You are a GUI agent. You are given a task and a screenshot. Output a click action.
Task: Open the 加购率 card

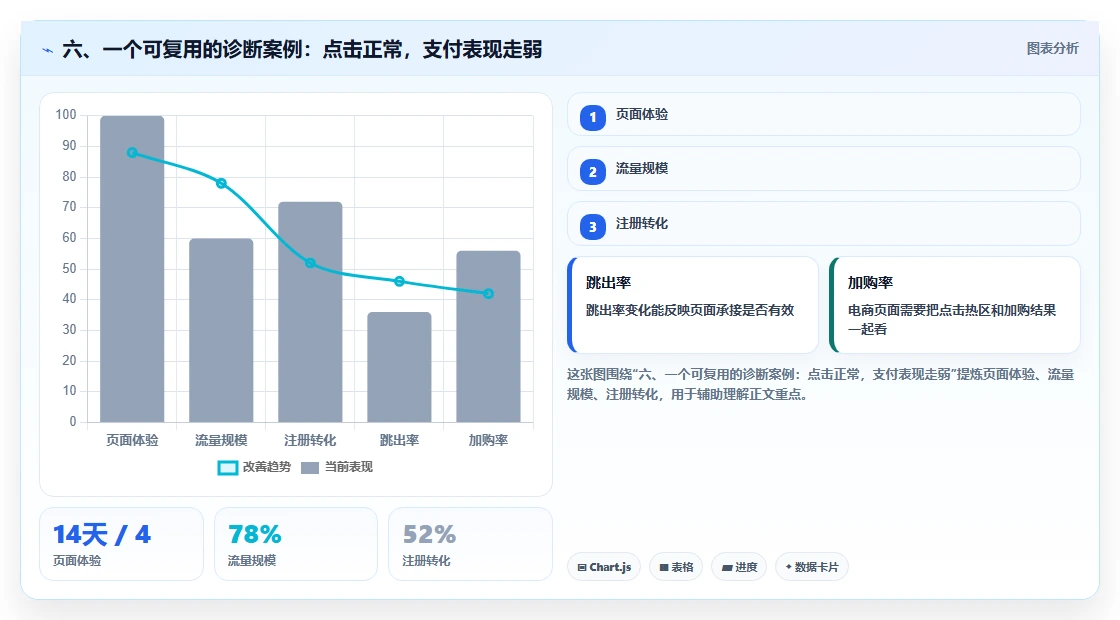click(955, 305)
